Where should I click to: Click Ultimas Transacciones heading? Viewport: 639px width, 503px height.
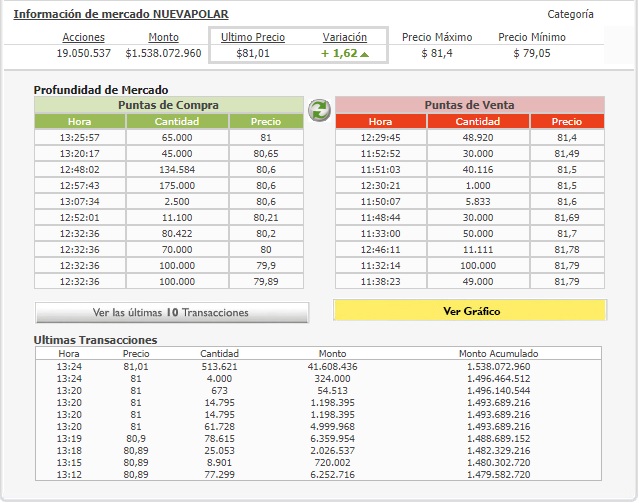(x=95, y=340)
